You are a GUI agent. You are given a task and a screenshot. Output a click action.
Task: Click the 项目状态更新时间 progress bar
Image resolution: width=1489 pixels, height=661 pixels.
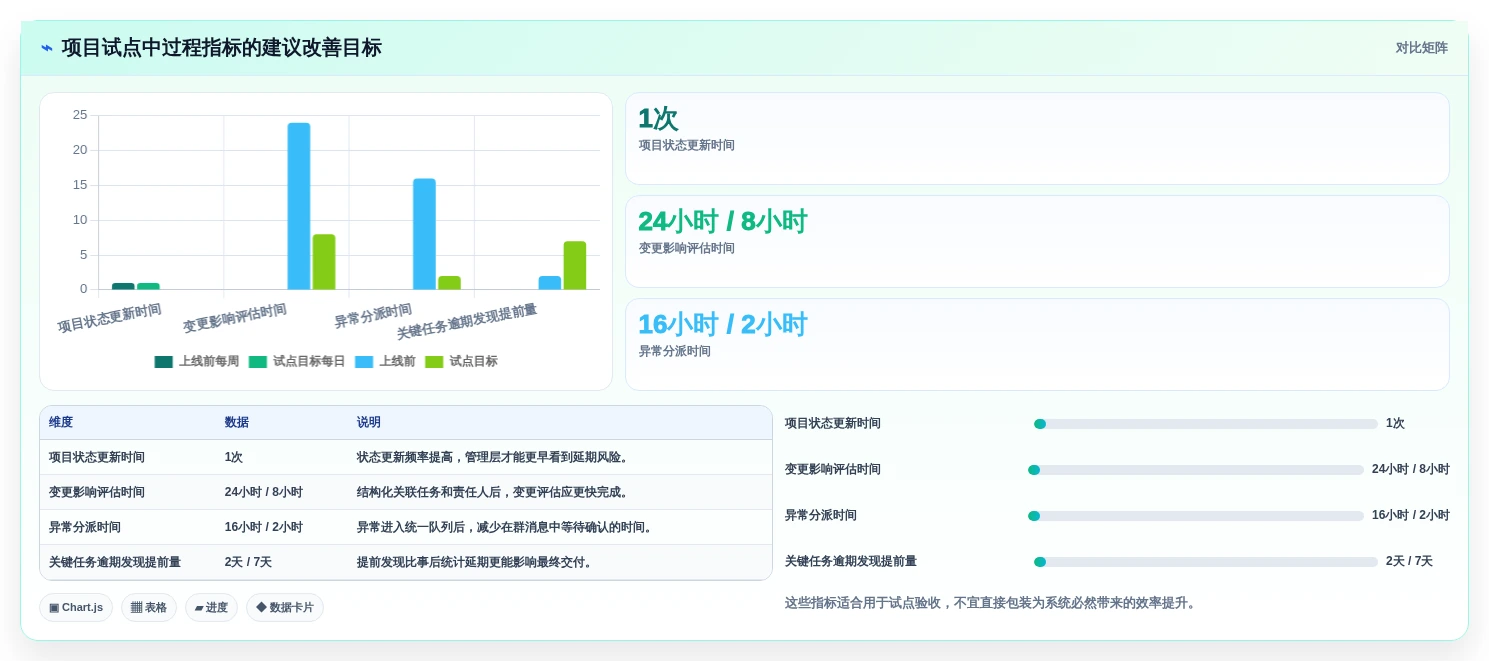point(1206,424)
